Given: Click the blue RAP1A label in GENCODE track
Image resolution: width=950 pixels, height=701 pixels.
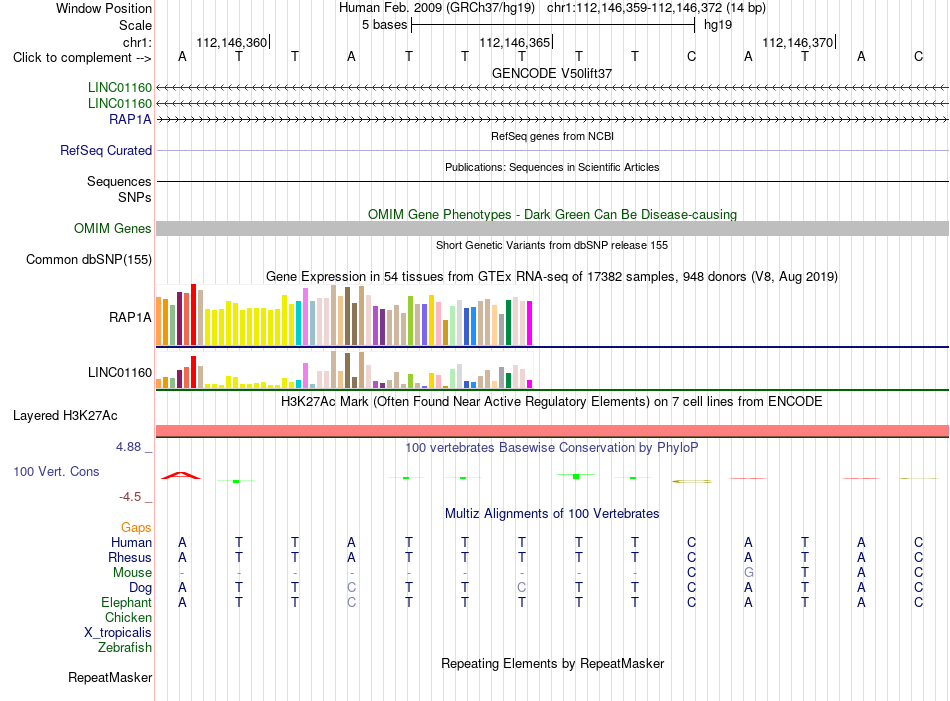Looking at the screenshot, I should (130, 119).
